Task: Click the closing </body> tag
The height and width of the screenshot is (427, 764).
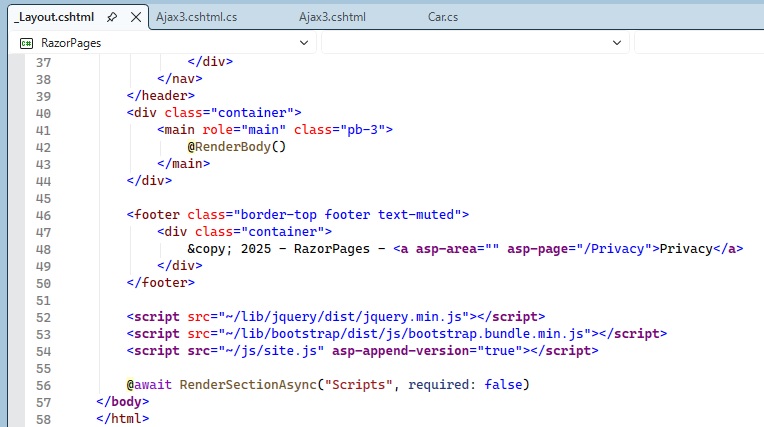Action: tap(123, 402)
